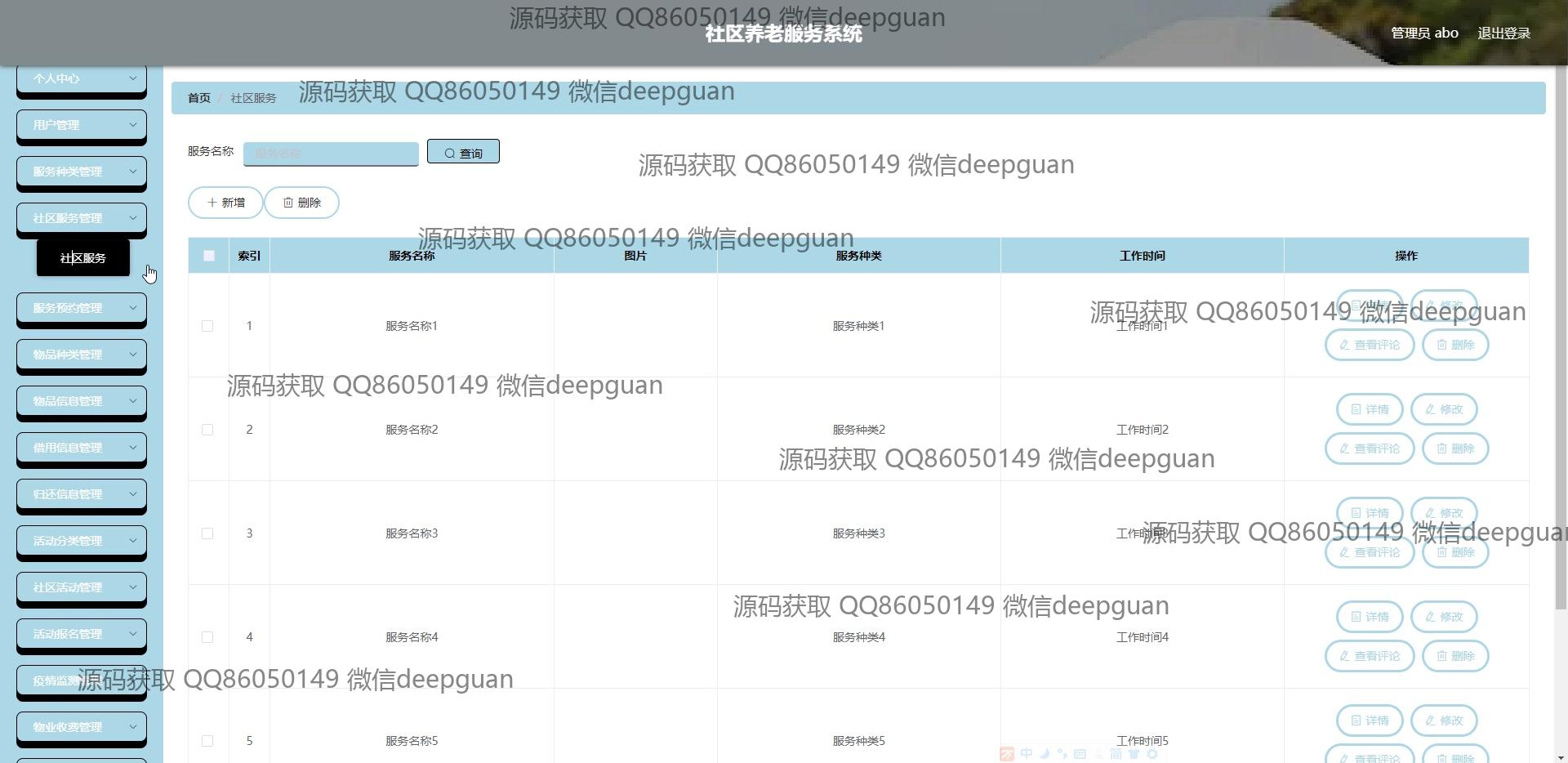Go to 首页 via the breadcrumb

pos(199,98)
